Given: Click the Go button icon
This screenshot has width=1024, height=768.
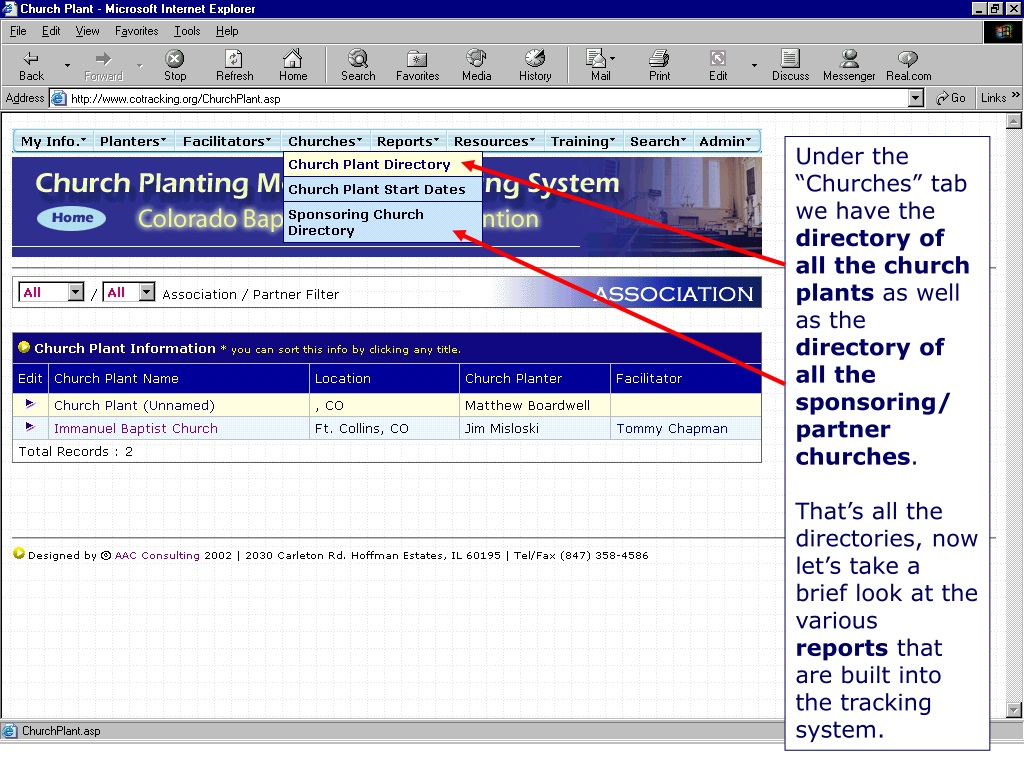Looking at the screenshot, I should 950,98.
